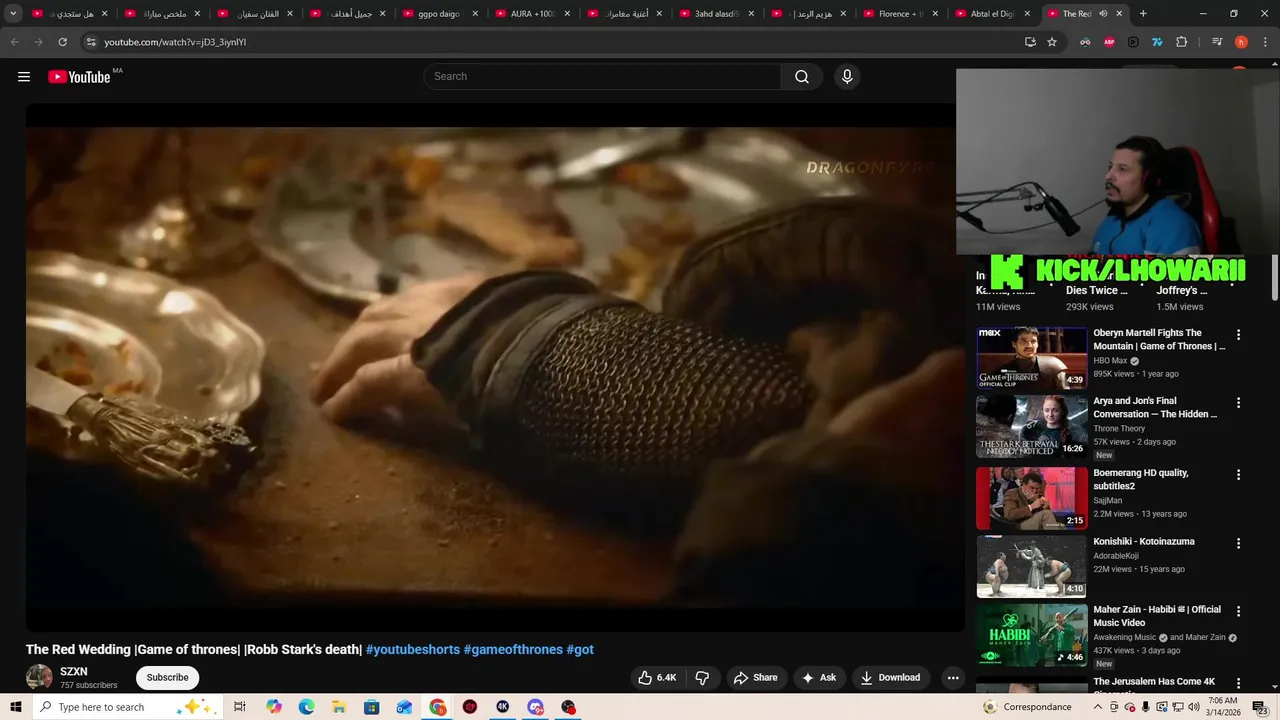The width and height of the screenshot is (1280, 720).
Task: Switch to the 'Florence +' tab
Action: [900, 14]
